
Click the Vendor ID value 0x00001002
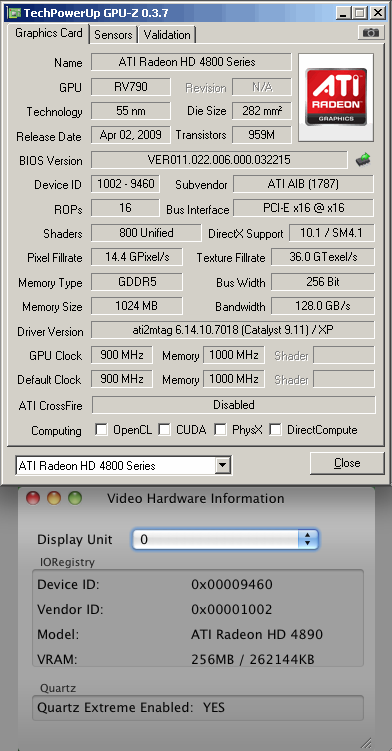[232, 609]
